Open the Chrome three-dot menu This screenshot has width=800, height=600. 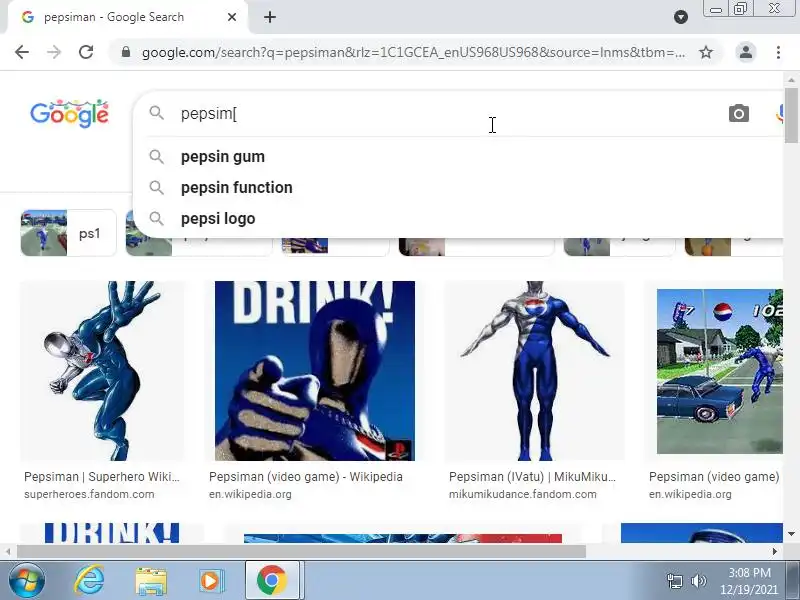point(778,52)
